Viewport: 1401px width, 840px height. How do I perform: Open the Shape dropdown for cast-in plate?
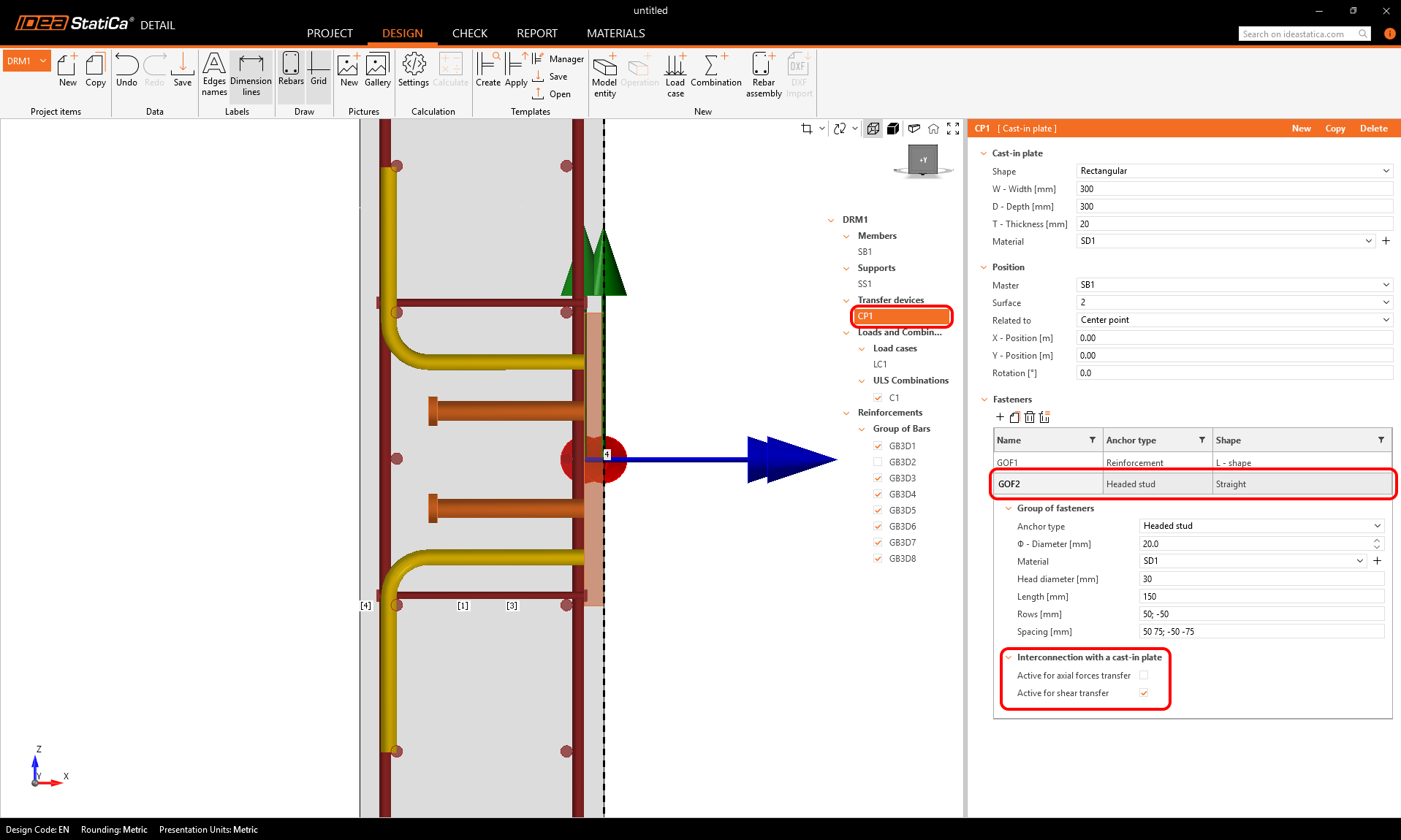[x=1234, y=171]
